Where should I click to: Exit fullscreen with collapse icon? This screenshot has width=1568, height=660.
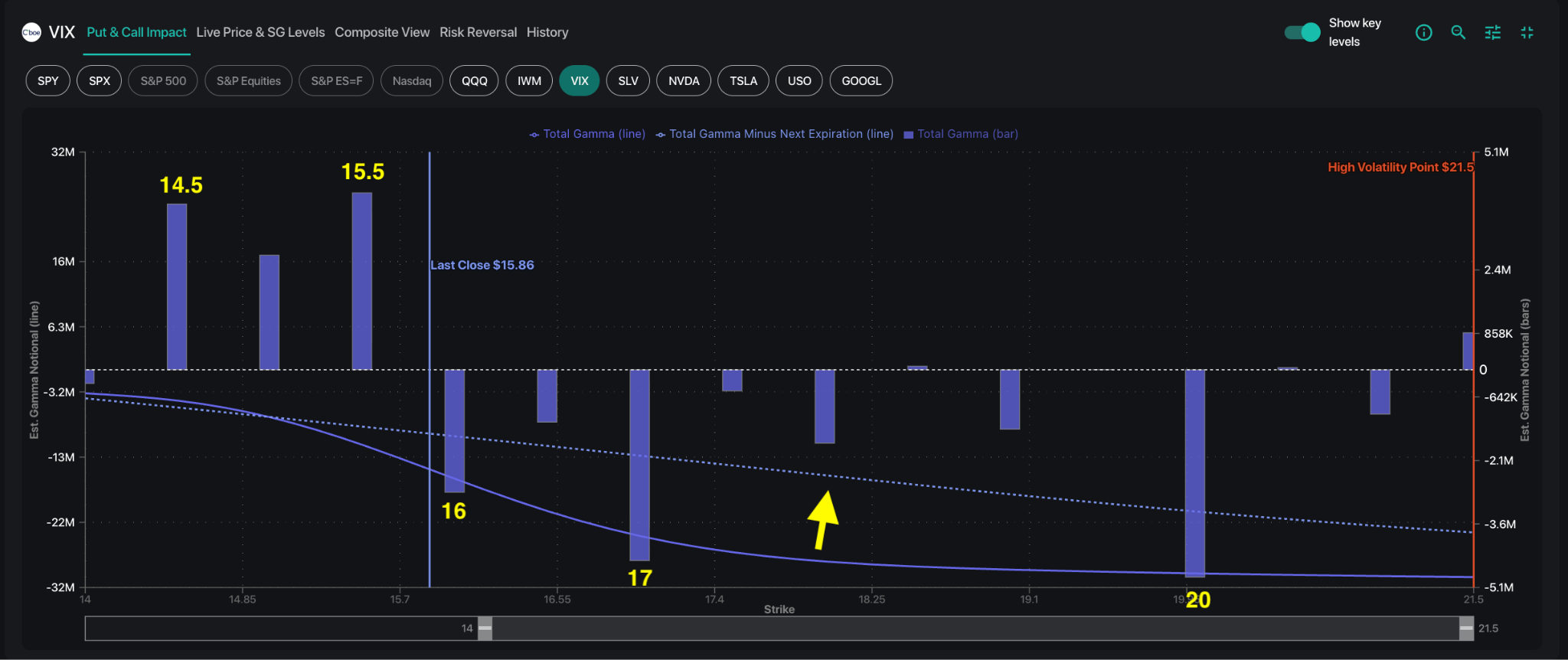click(1527, 32)
